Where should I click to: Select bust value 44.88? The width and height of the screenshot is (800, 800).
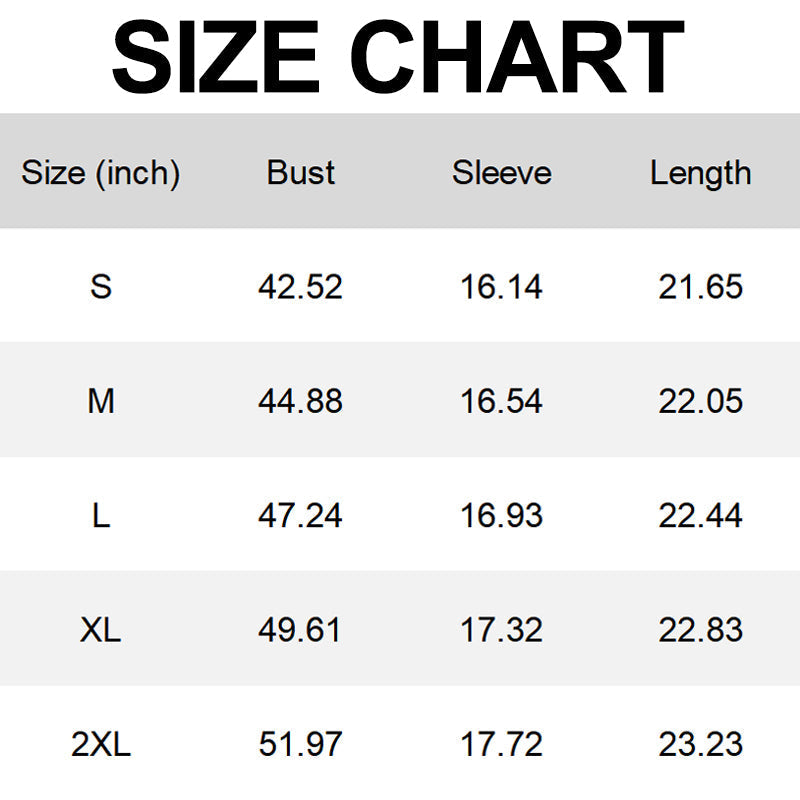point(300,401)
